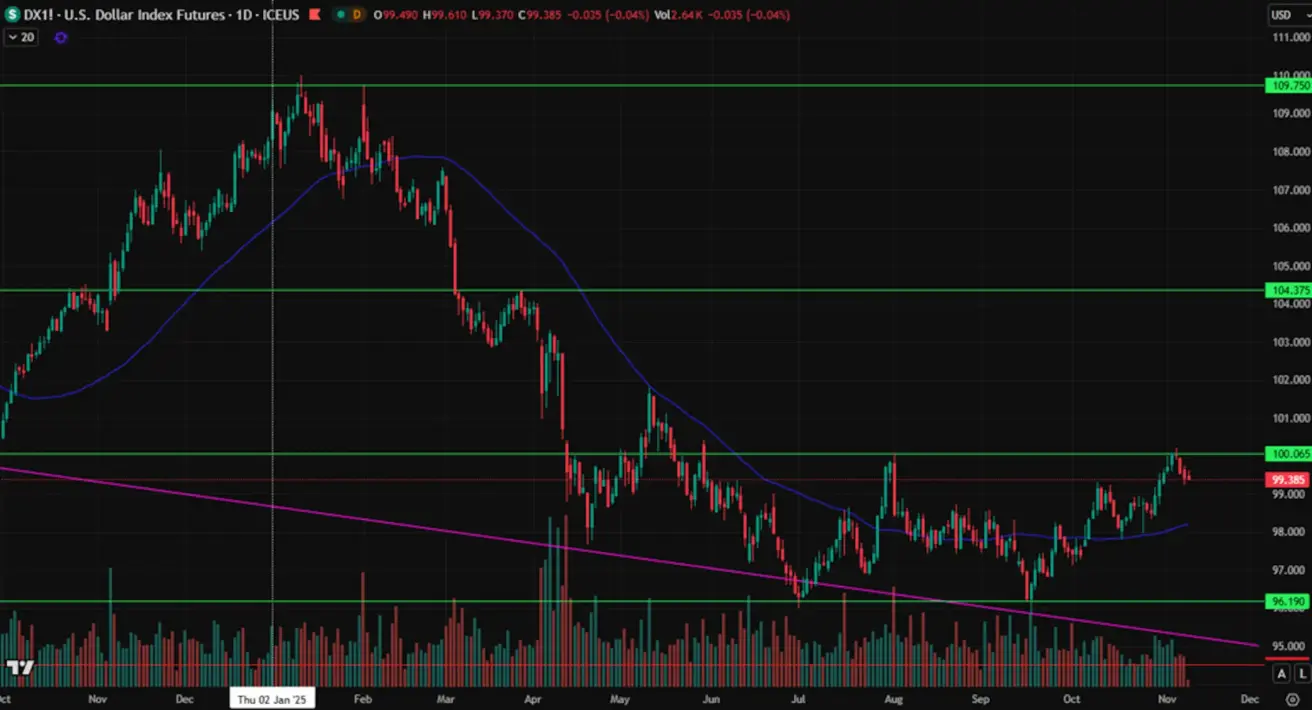Viewport: 1312px width, 710px height.
Task: Click the Thu 02 Jan '25 date marker
Action: pyautogui.click(x=273, y=699)
